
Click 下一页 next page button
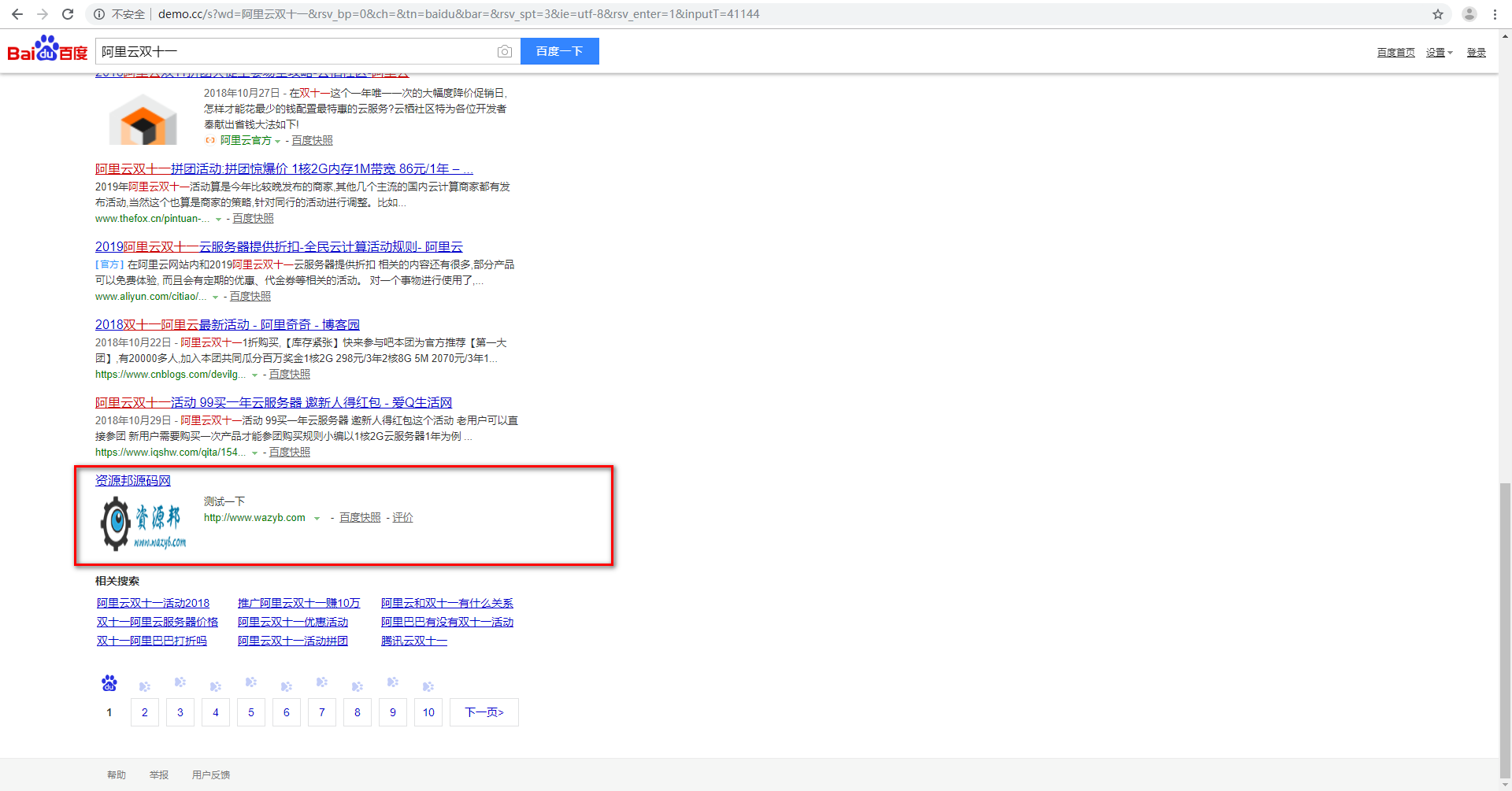484,712
